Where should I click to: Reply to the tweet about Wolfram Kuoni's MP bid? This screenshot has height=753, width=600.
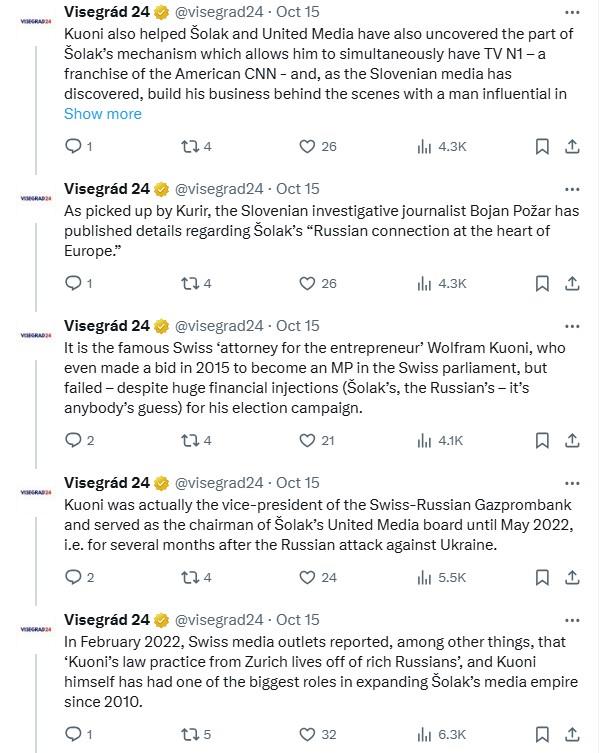coord(72,440)
